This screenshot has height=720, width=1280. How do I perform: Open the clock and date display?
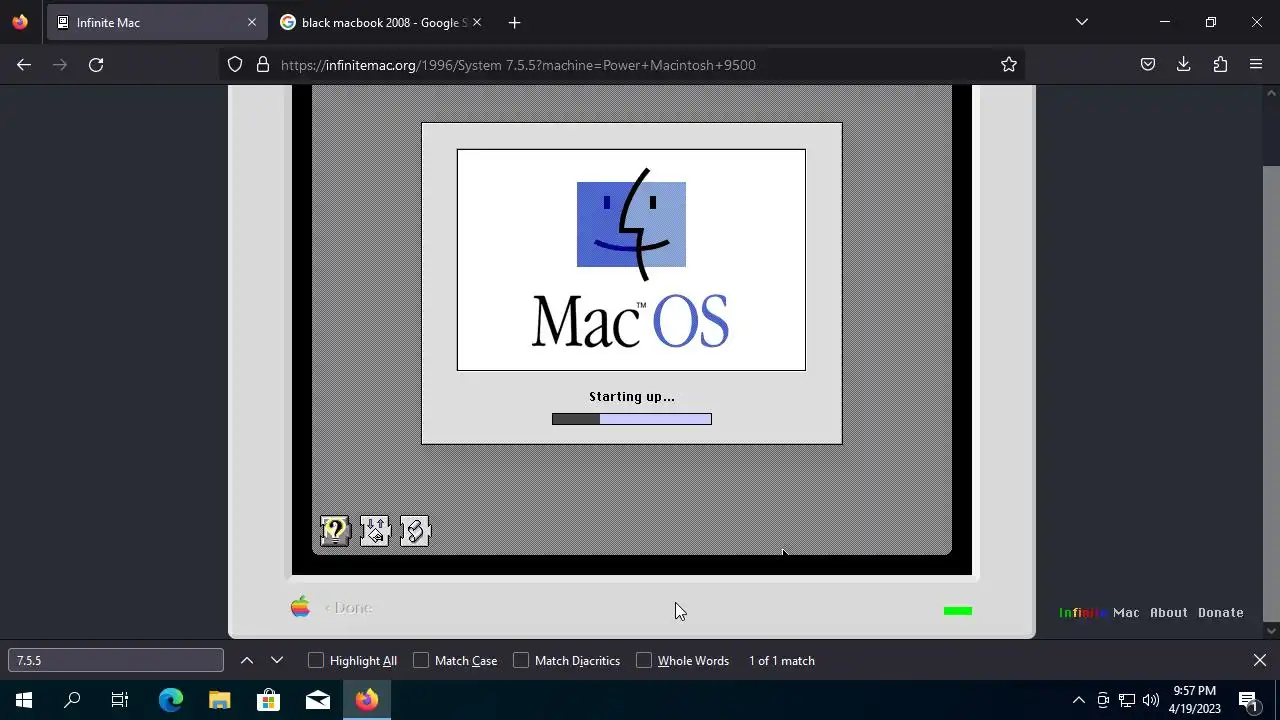tap(1195, 700)
